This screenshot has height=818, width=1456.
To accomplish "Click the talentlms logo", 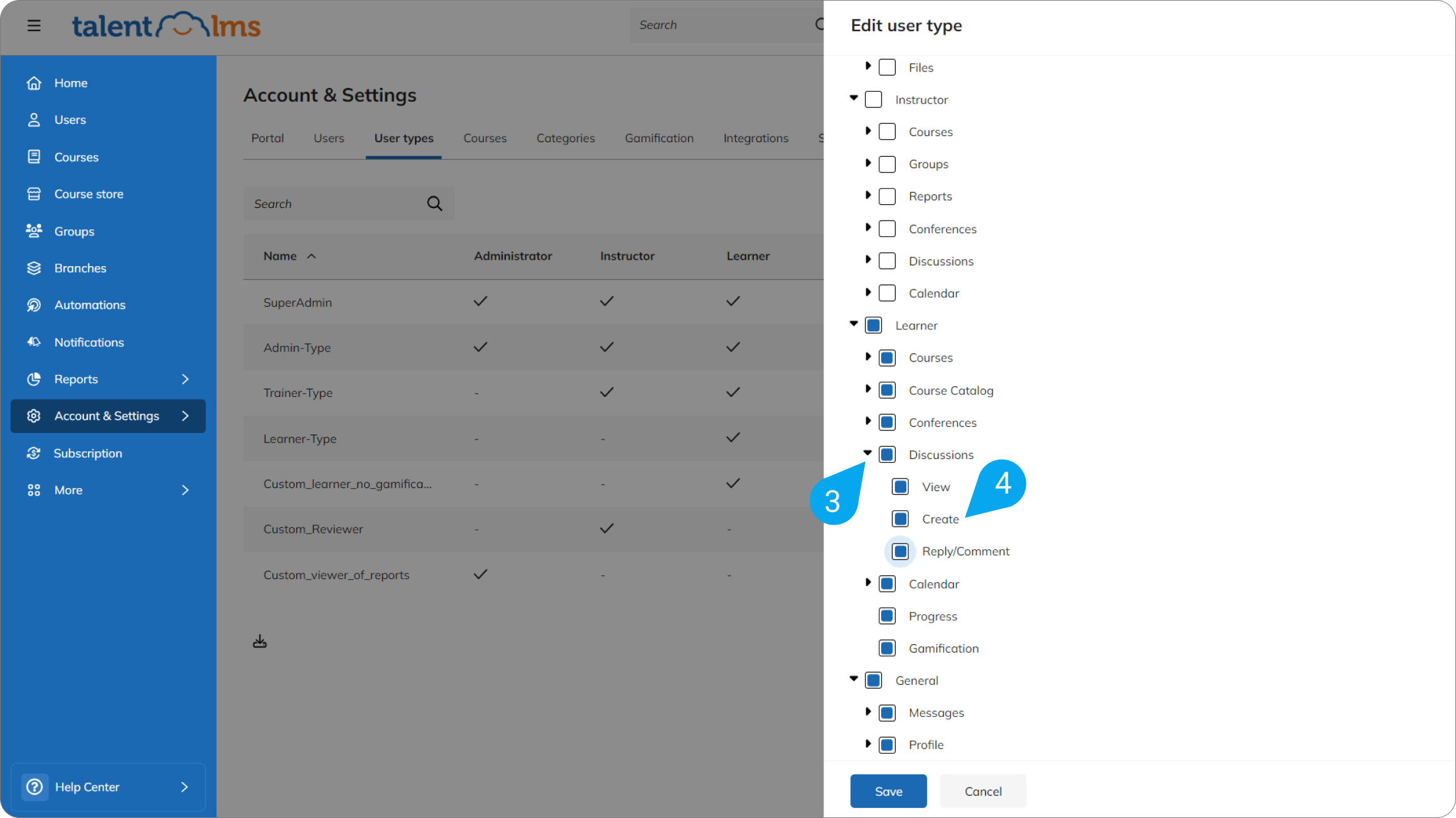I will [166, 25].
